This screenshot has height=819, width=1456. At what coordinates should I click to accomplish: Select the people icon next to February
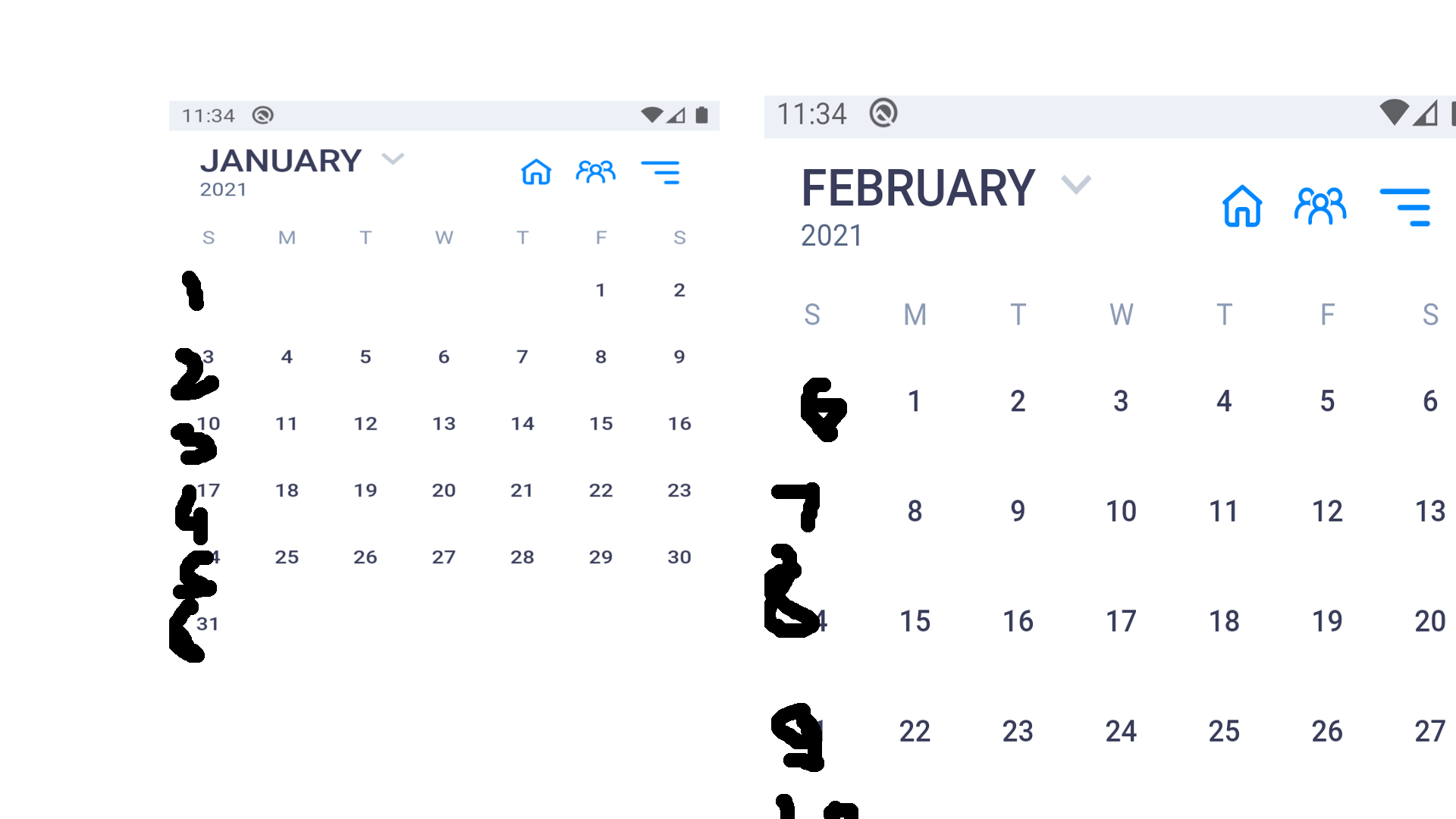pos(1320,206)
